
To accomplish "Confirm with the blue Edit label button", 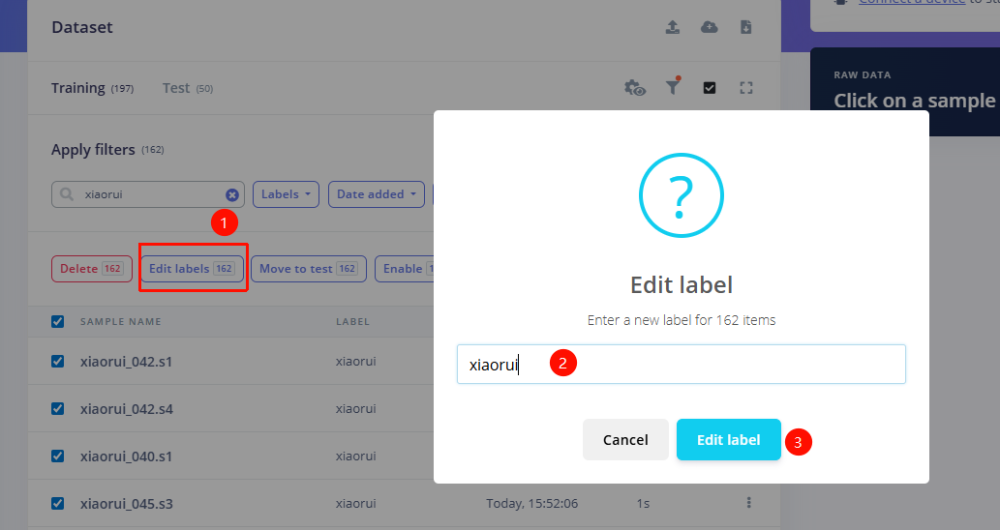I will coord(728,440).
